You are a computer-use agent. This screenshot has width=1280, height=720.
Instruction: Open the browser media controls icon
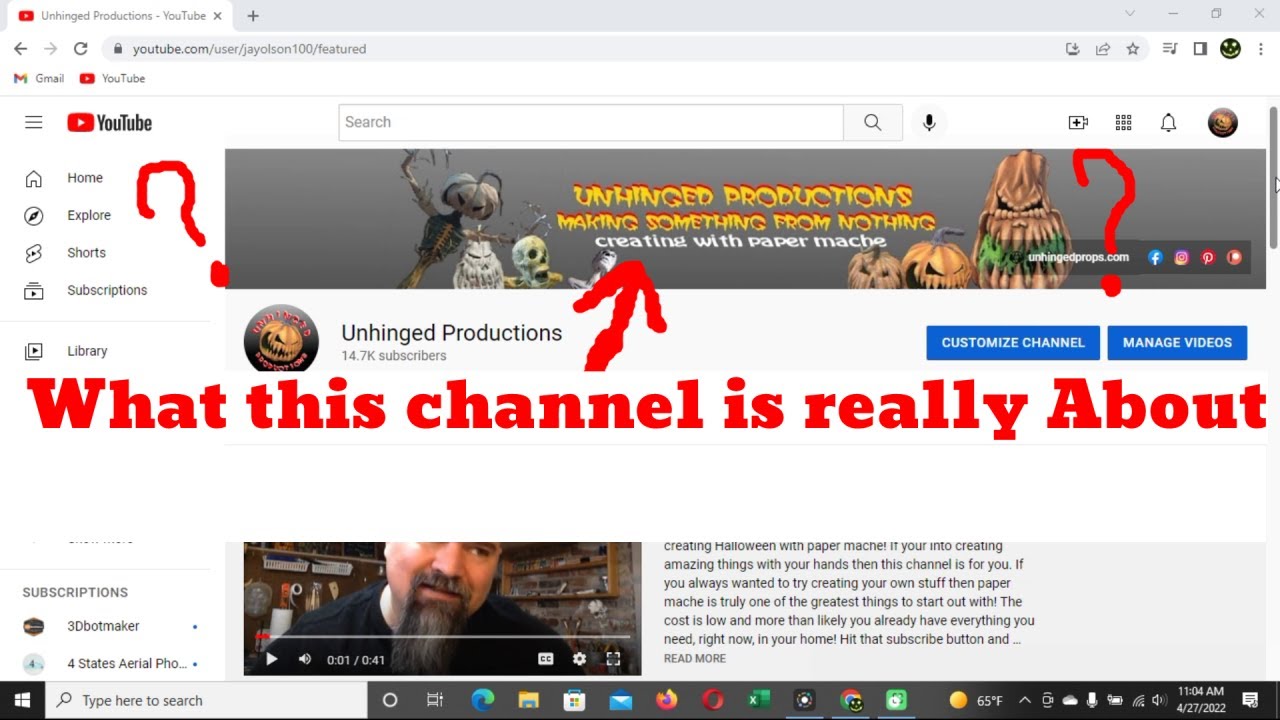point(1170,49)
